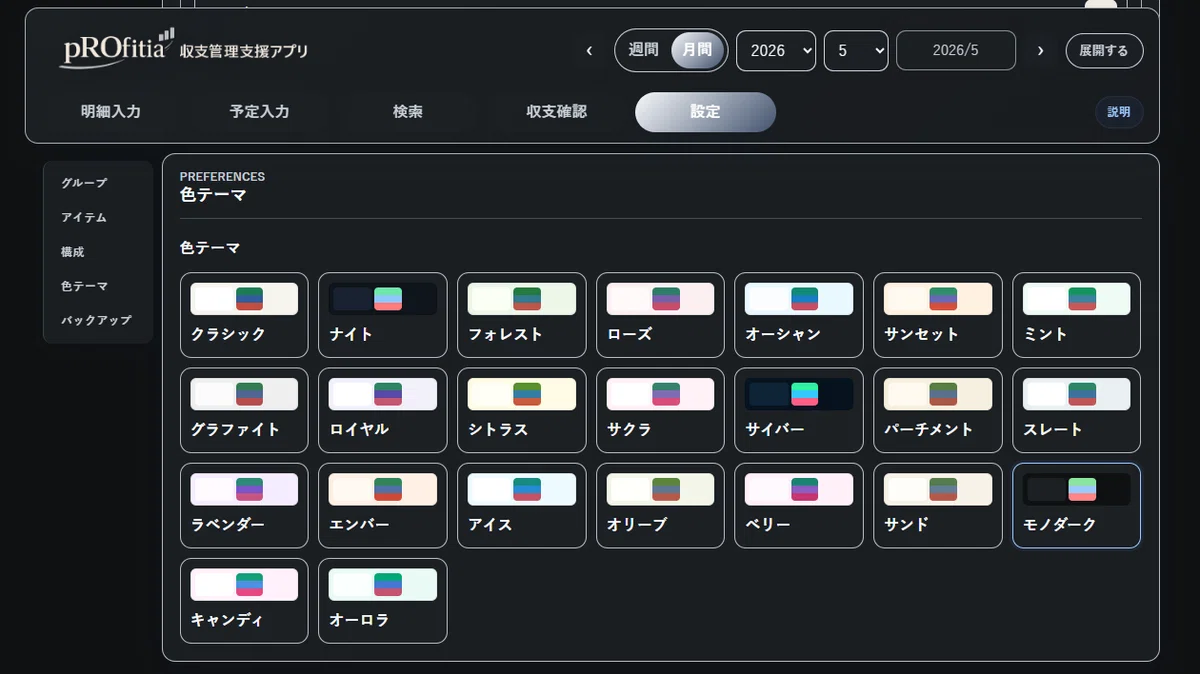Screen dimensions: 1200x674
Task: Click the 2026/5 date field
Action: [x=956, y=50]
